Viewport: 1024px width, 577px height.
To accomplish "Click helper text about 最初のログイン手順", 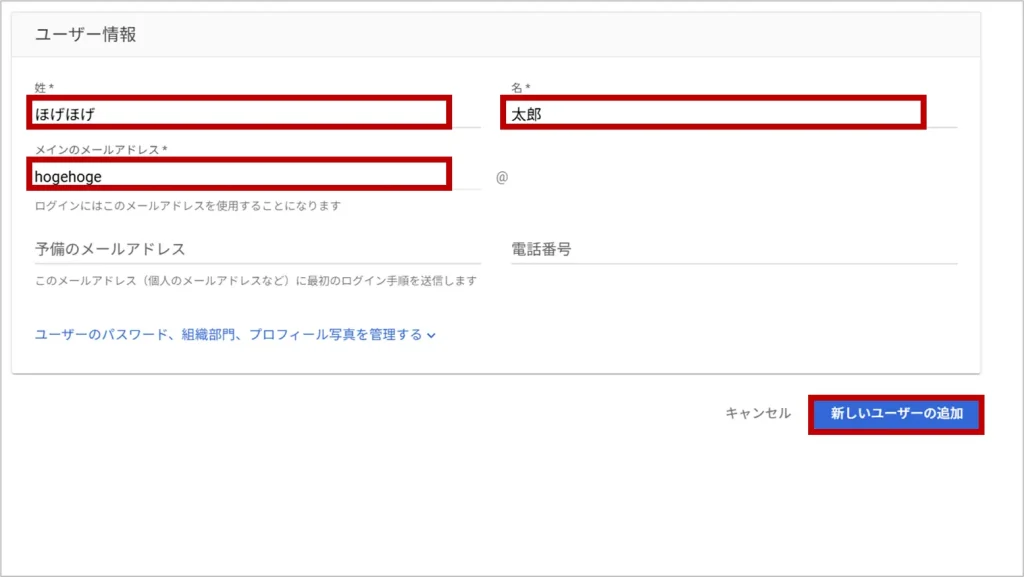I will coord(256,281).
